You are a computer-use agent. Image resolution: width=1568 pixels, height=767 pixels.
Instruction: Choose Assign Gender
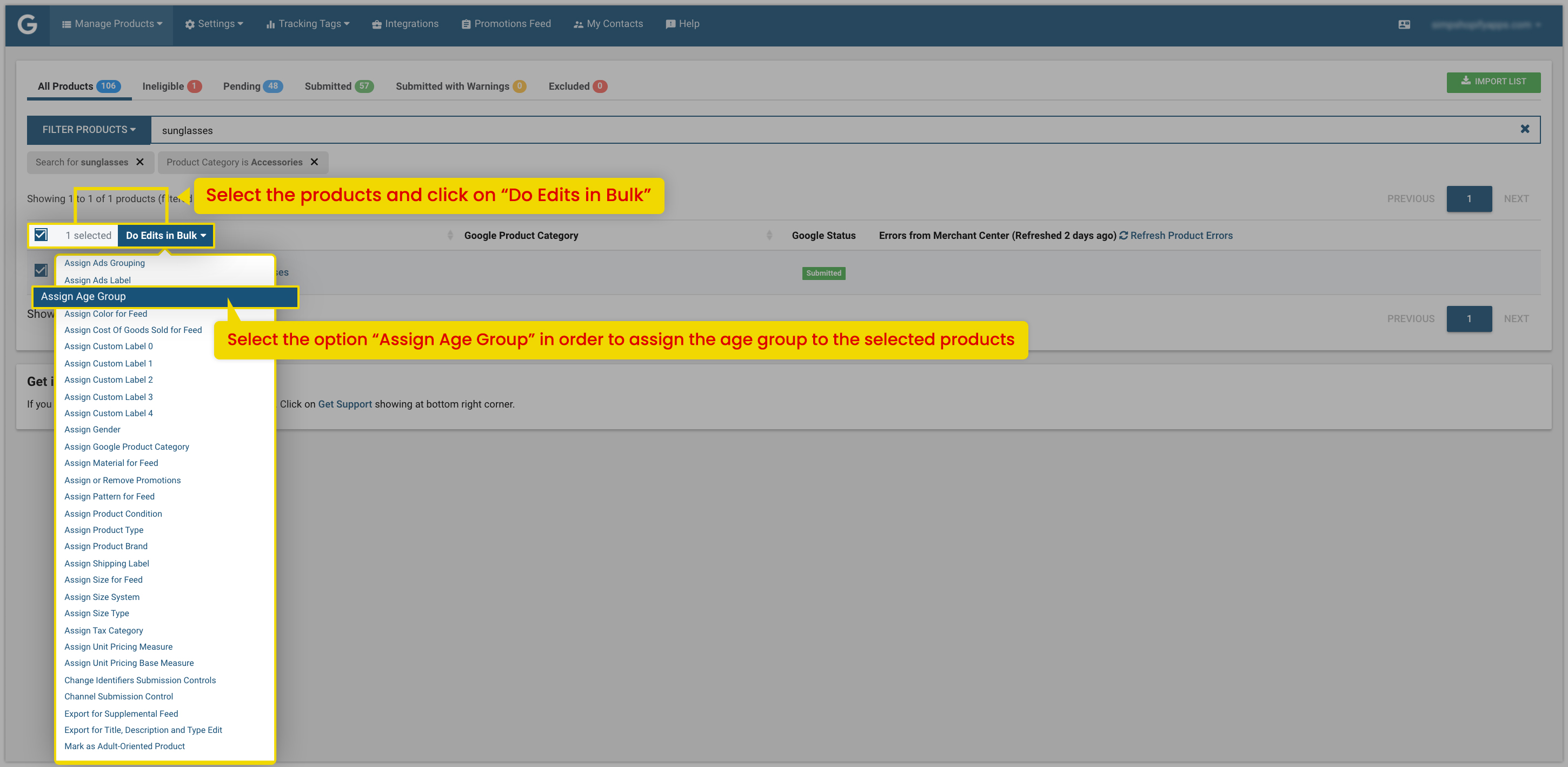tap(92, 430)
